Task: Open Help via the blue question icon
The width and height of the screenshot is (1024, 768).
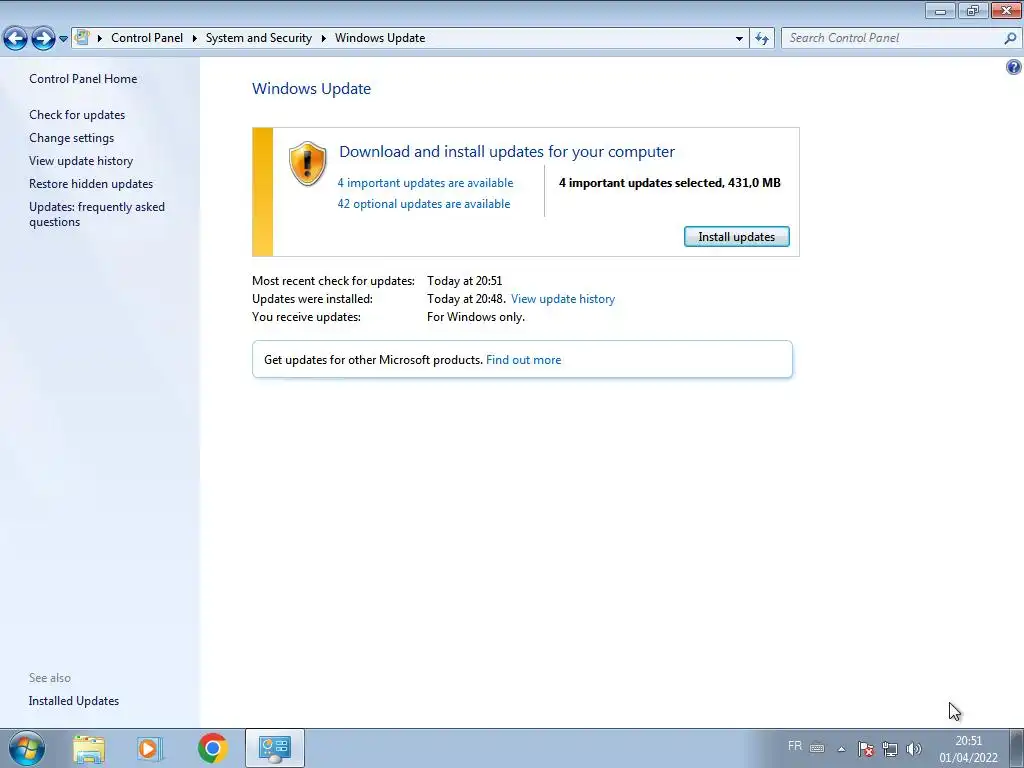Action: (1014, 67)
